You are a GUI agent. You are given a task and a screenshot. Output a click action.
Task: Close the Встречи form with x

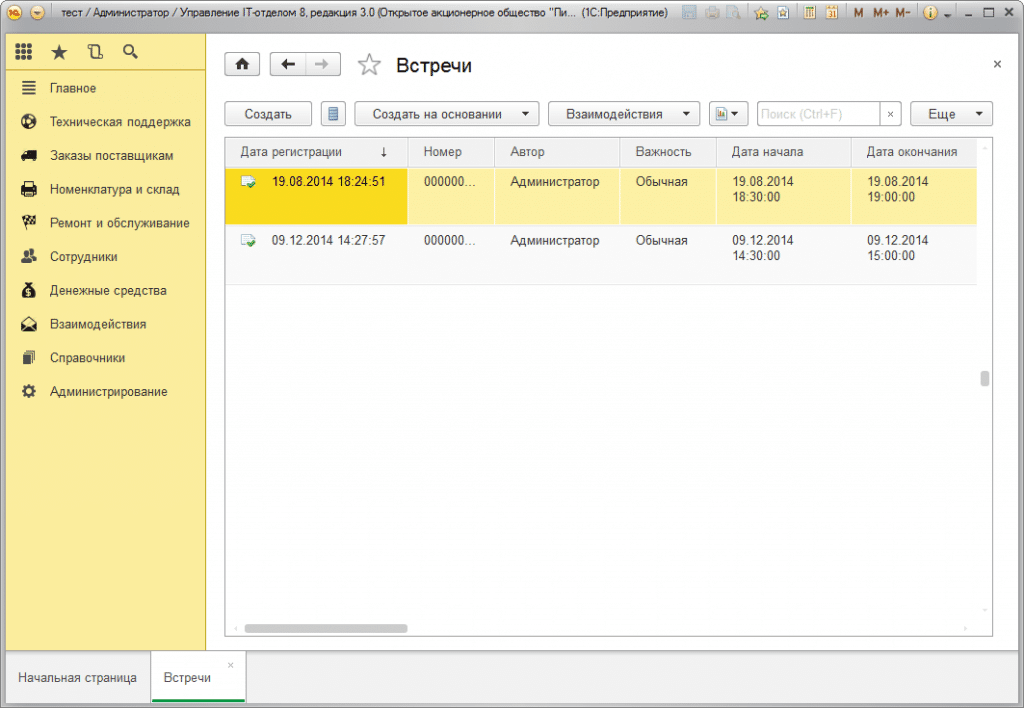tap(997, 64)
